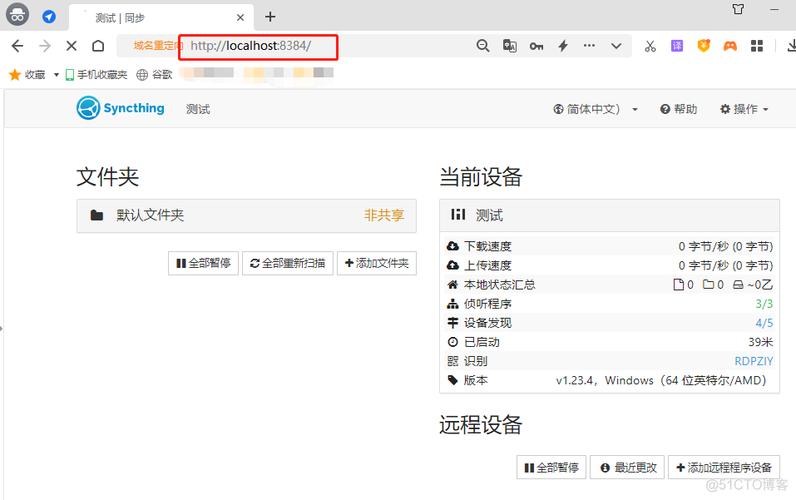
Task: Click 添加远程程序设备 to add a remote device
Action: [x=723, y=467]
